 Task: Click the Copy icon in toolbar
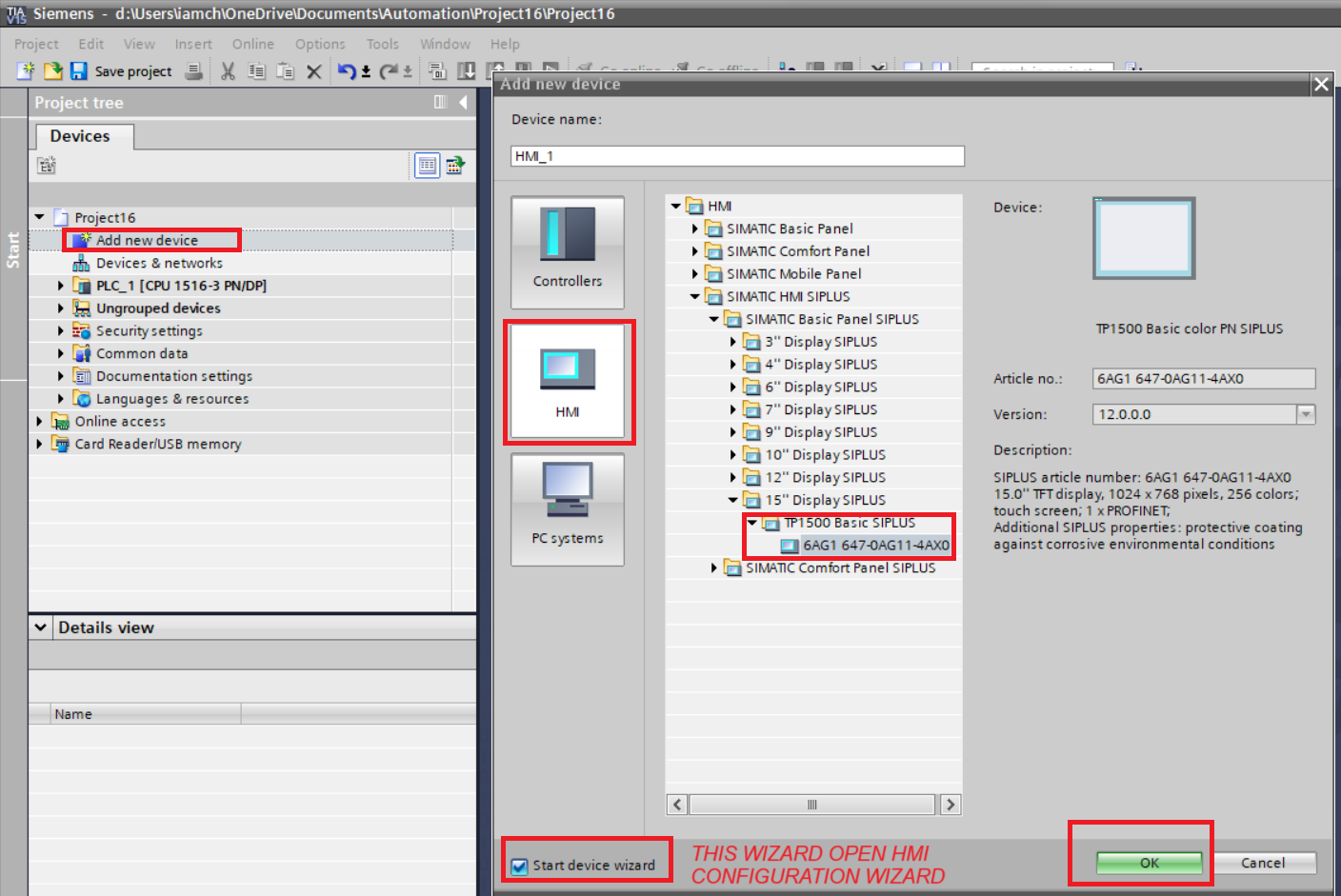pyautogui.click(x=256, y=70)
